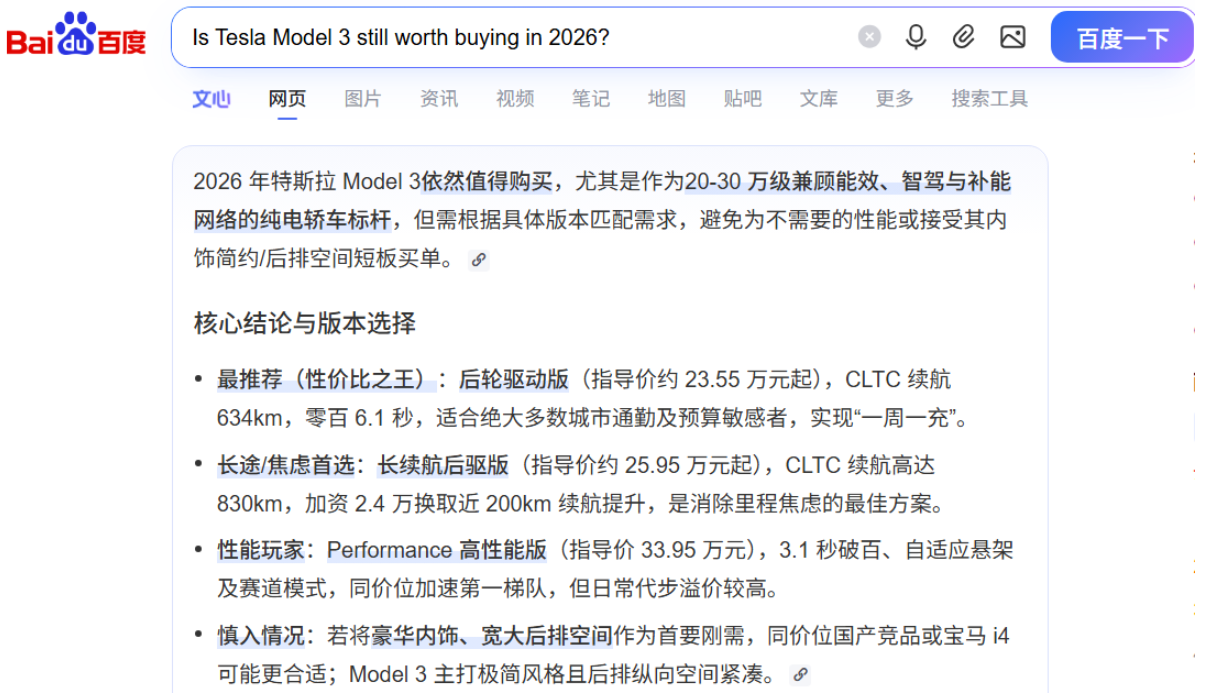Open the 笔记 tab
Viewport: 1205px width, 698px height.
click(x=591, y=98)
